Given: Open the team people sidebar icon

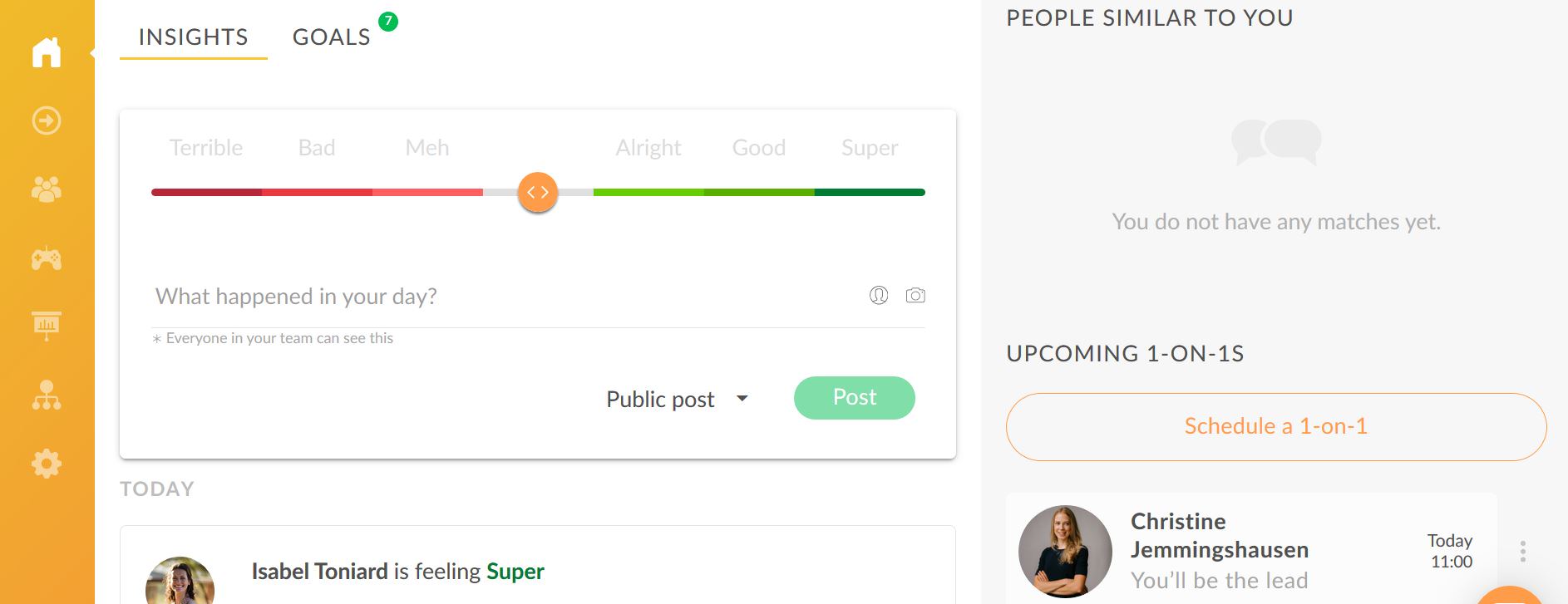Looking at the screenshot, I should pos(47,189).
